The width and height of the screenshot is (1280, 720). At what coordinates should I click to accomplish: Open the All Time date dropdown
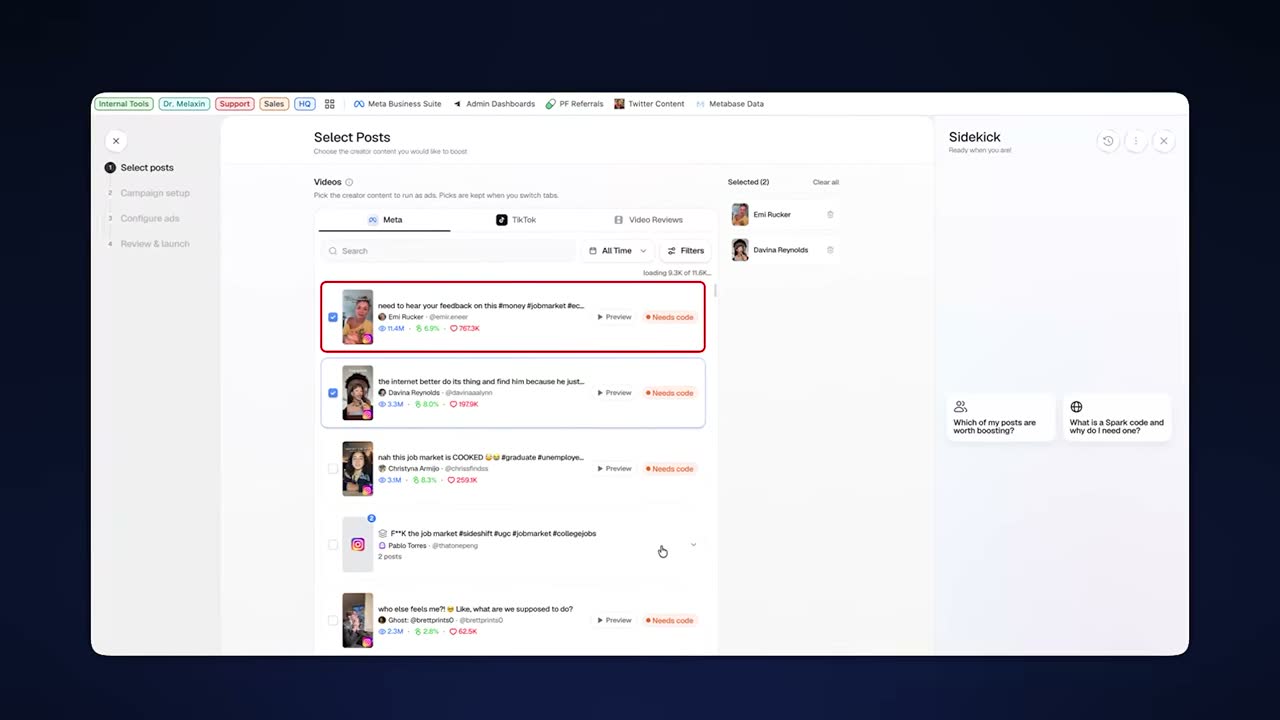click(x=617, y=251)
